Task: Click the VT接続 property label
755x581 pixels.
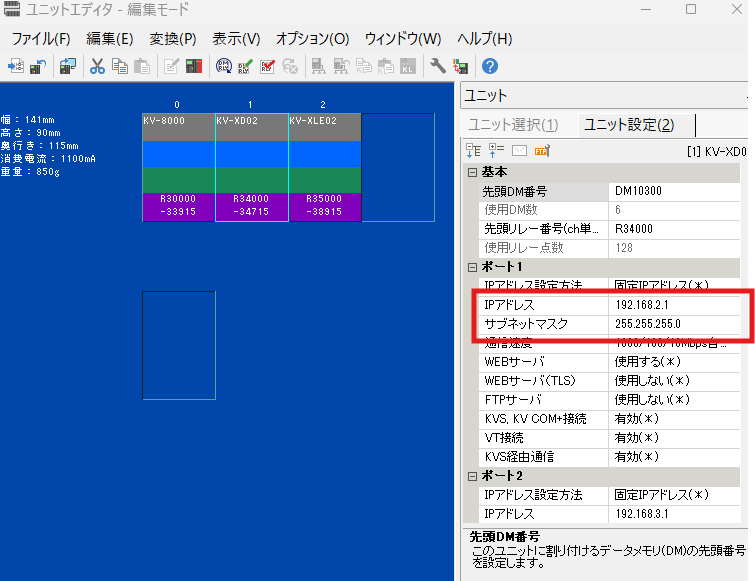Action: pyautogui.click(x=543, y=438)
